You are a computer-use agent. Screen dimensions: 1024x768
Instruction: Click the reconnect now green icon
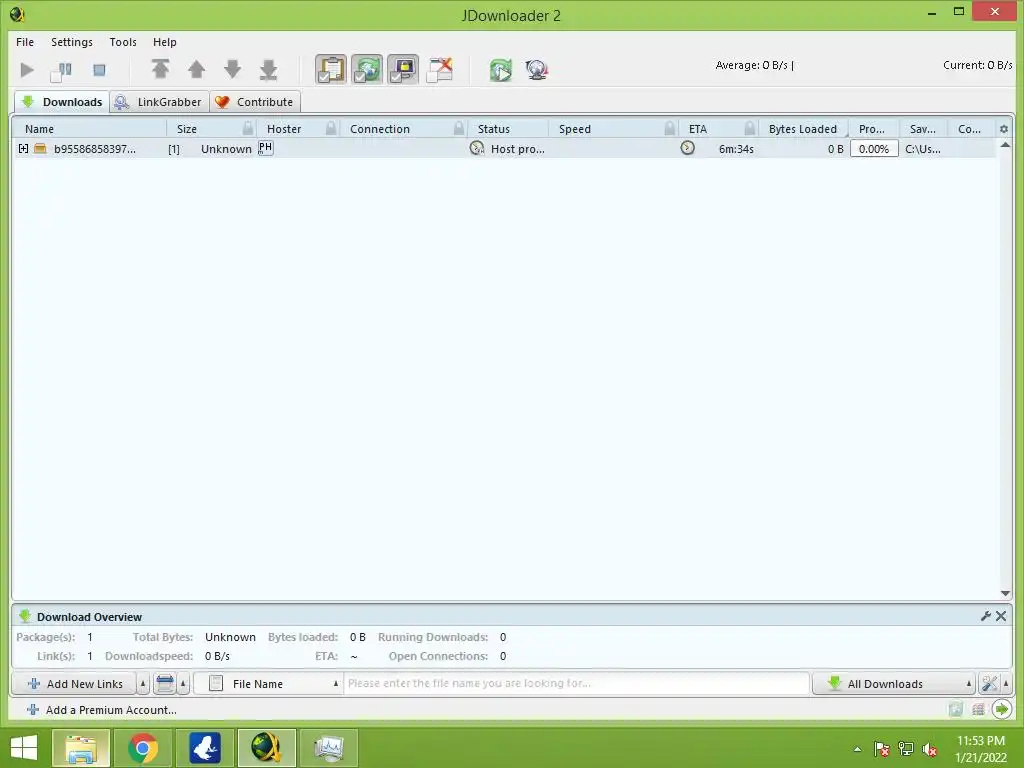501,70
